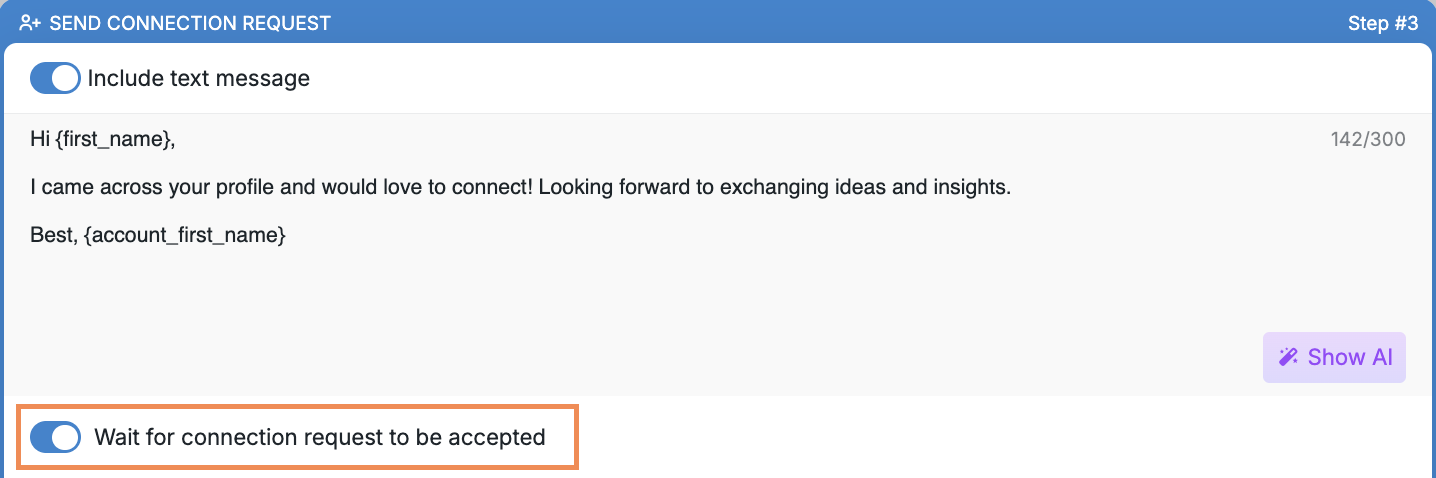Screen dimensions: 1436x478
Task: Click the {first_name} placeholder in the greeting
Action: click(x=115, y=139)
